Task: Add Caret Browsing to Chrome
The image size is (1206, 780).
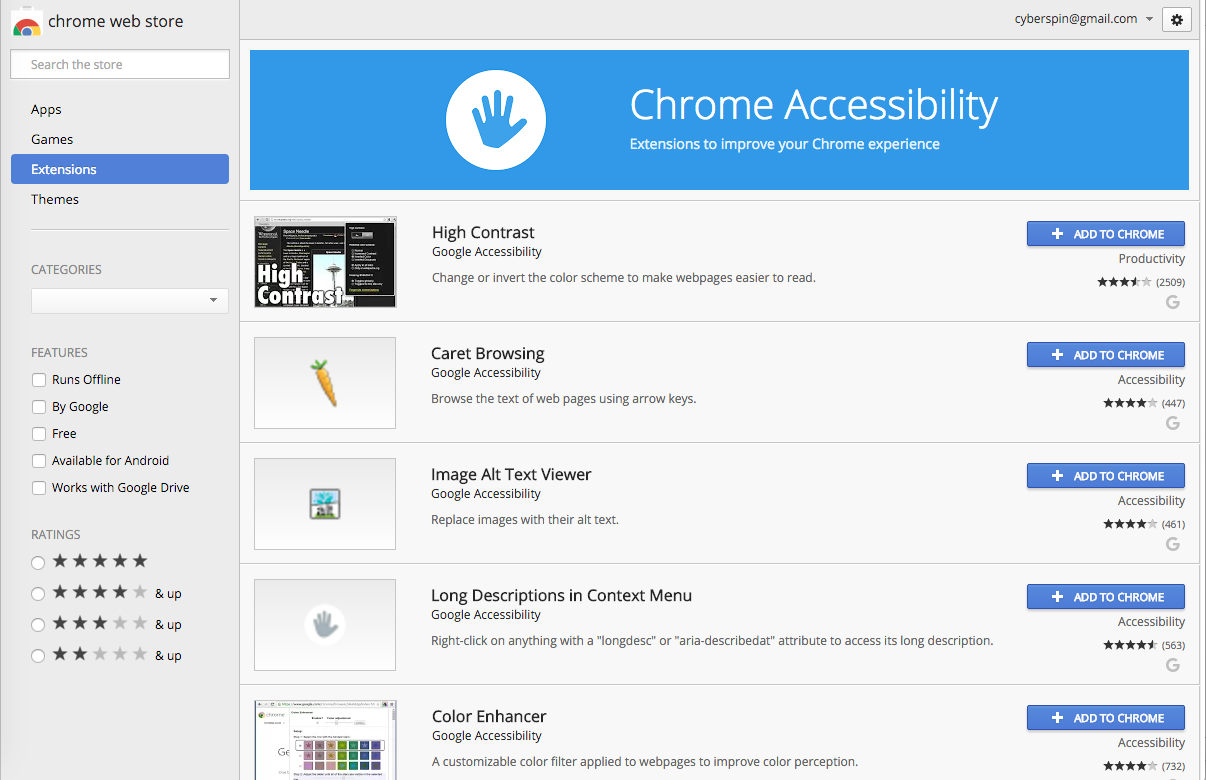Action: [1106, 355]
